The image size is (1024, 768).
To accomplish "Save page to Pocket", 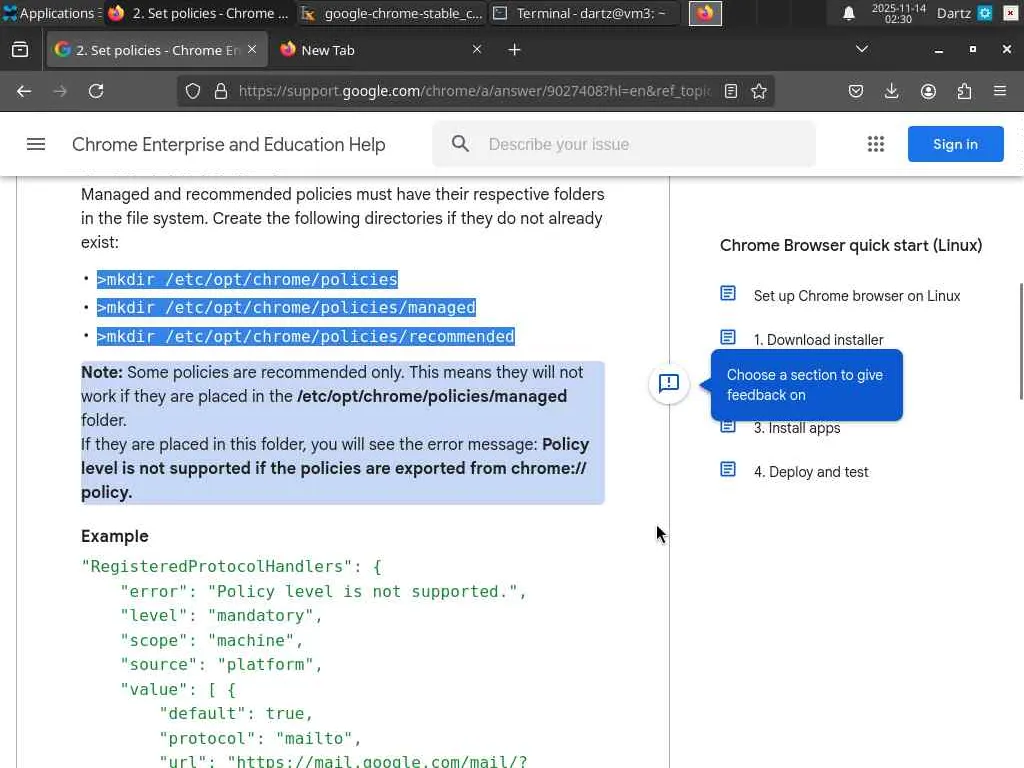I will [856, 91].
